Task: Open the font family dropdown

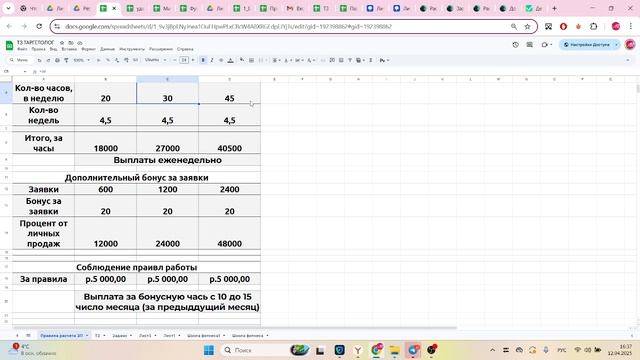Action: (156, 60)
